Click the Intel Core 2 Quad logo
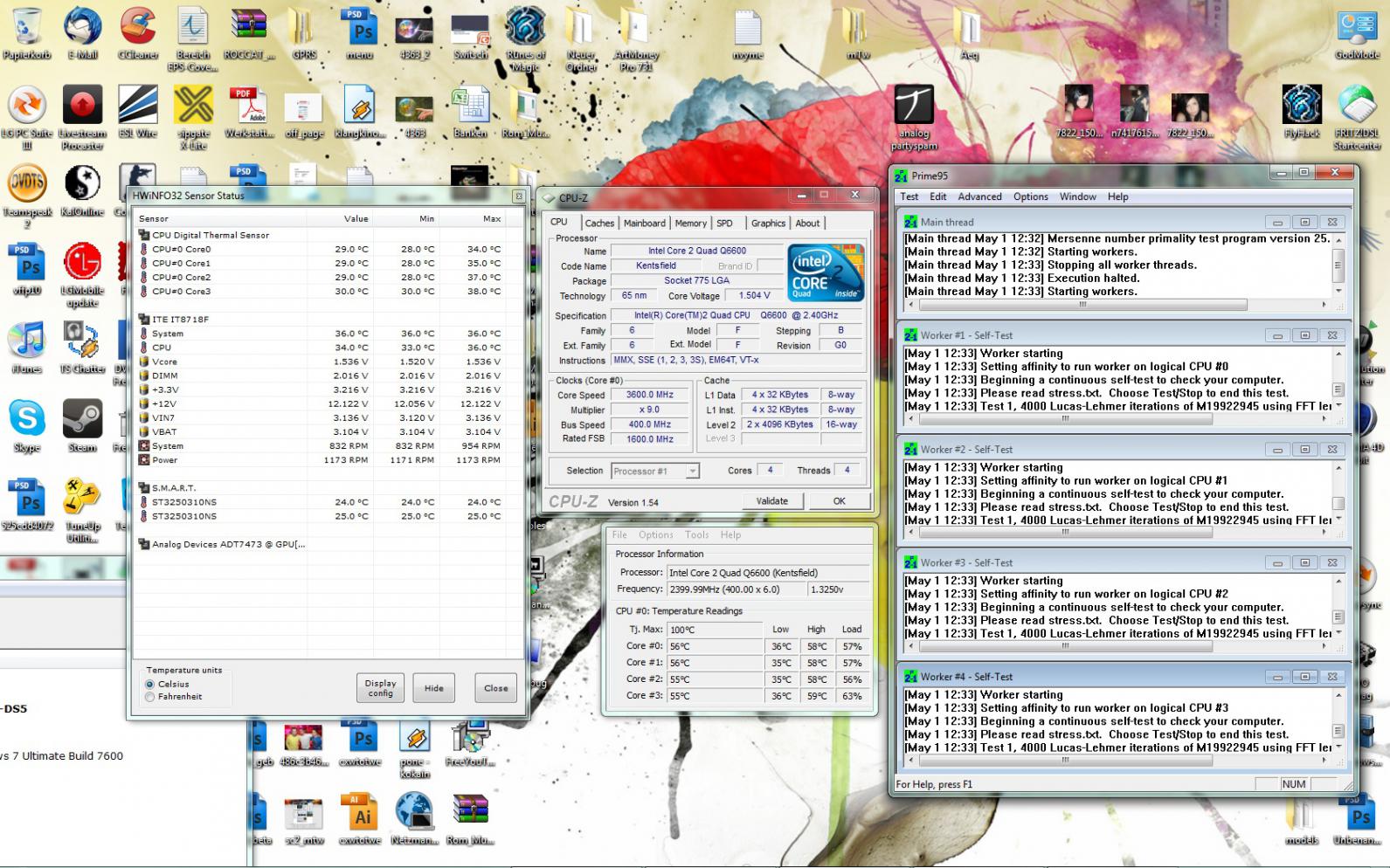This screenshot has width=1390, height=868. (x=826, y=272)
